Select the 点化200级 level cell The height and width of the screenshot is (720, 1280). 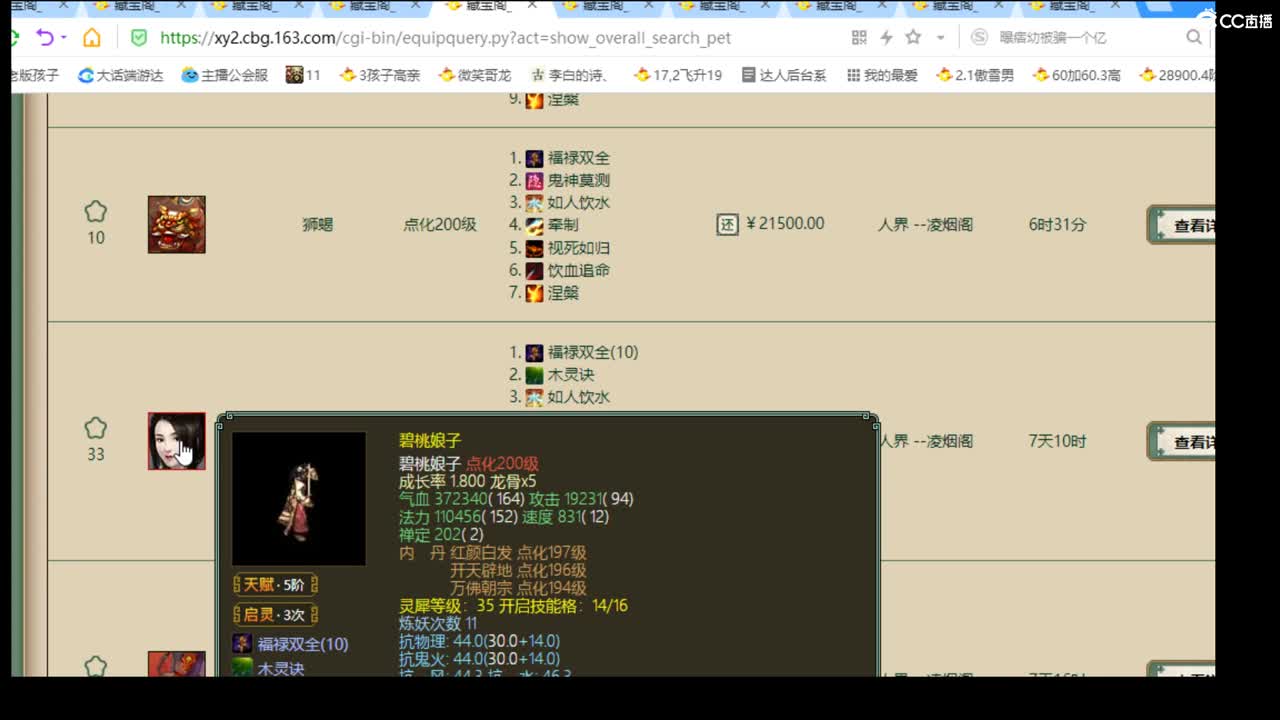coord(440,224)
